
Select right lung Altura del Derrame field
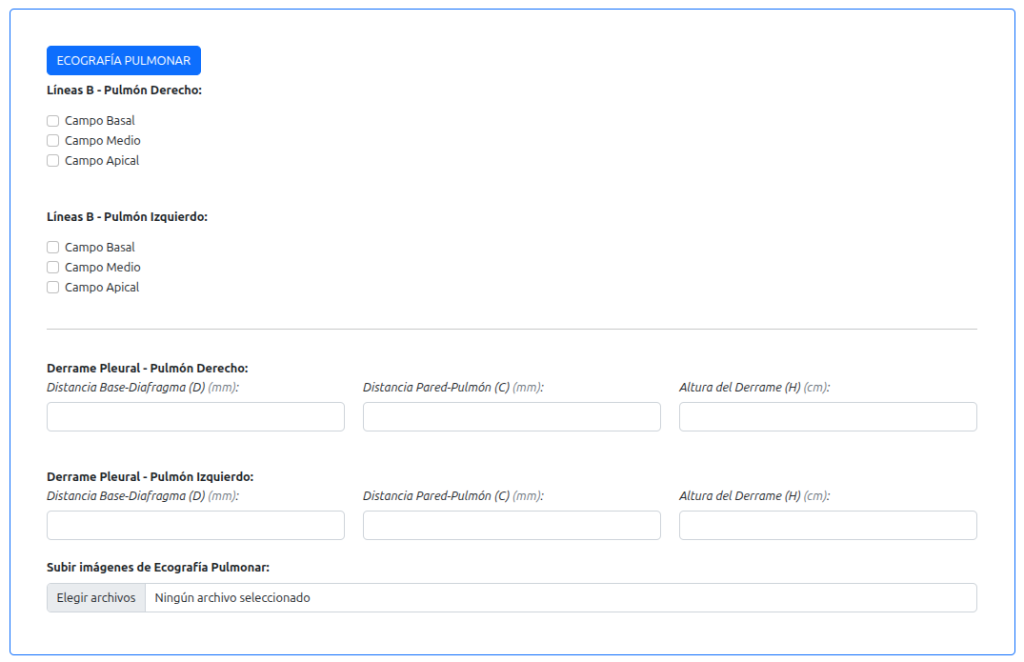827,417
